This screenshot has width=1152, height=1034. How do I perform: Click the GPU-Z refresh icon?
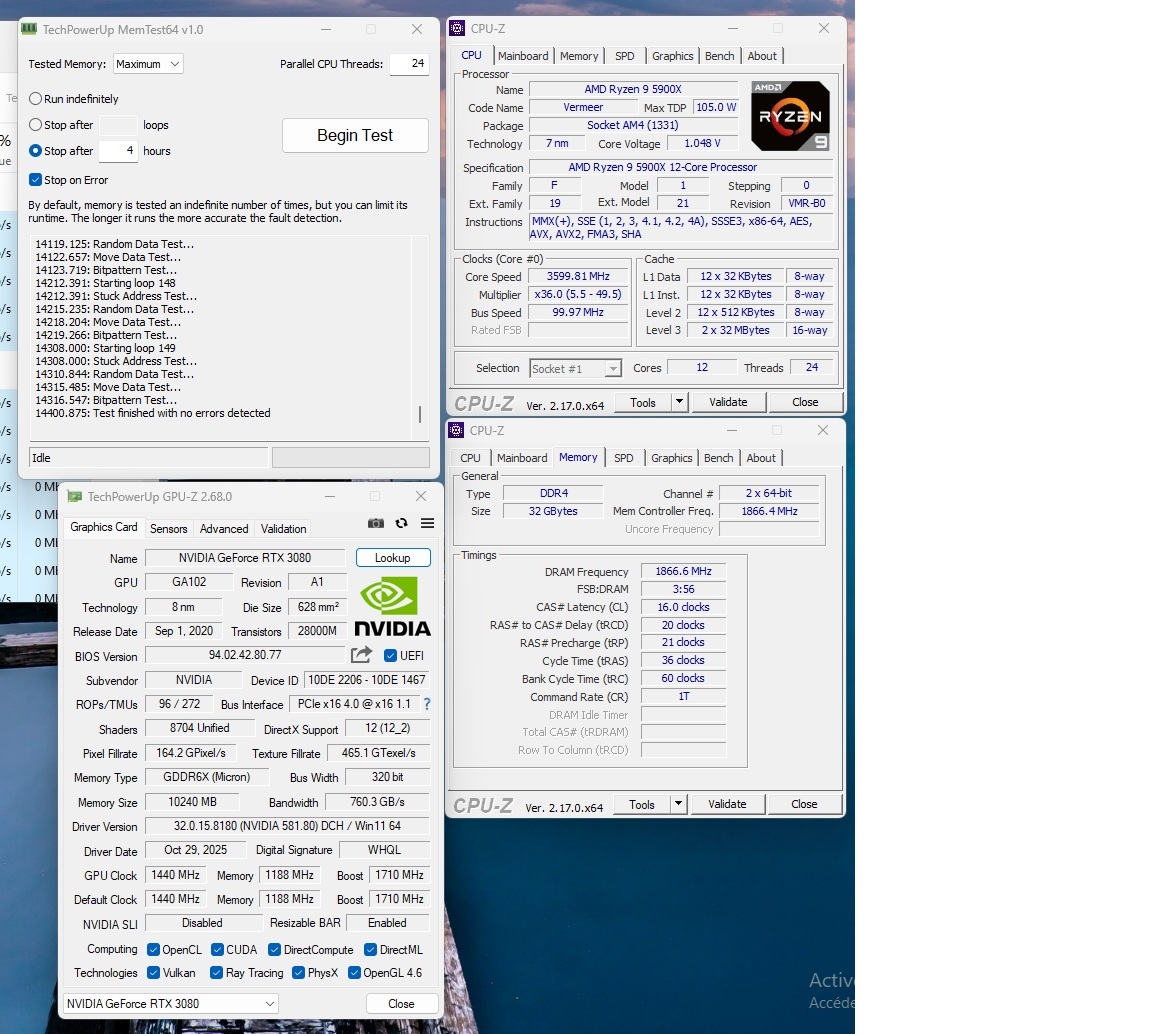click(401, 523)
